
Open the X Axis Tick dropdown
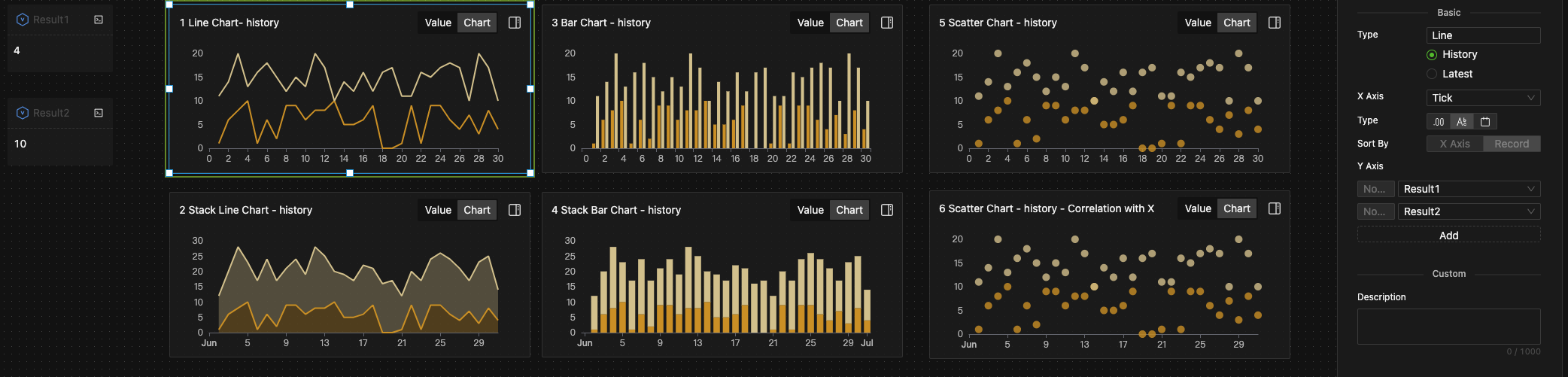[x=1483, y=98]
